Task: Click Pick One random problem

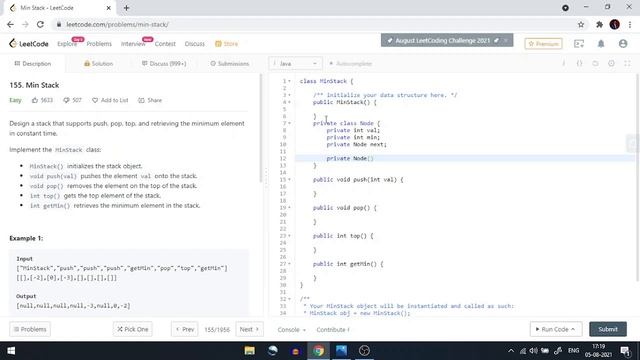Action: [133, 329]
